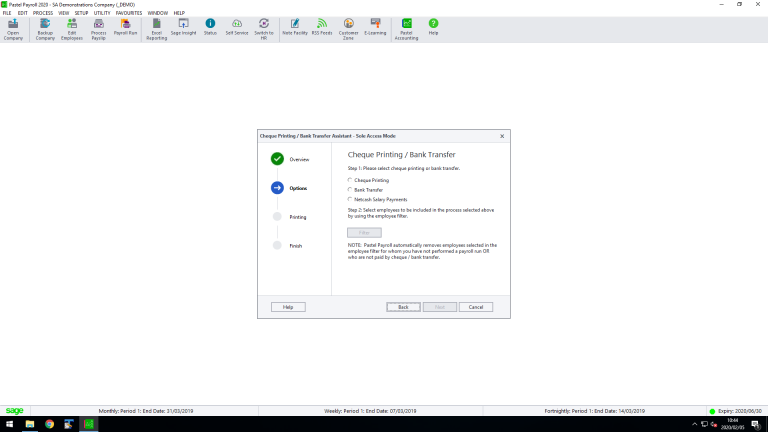Close the Cheque Printing assistant dialog
This screenshot has height=432, width=768.
point(502,136)
